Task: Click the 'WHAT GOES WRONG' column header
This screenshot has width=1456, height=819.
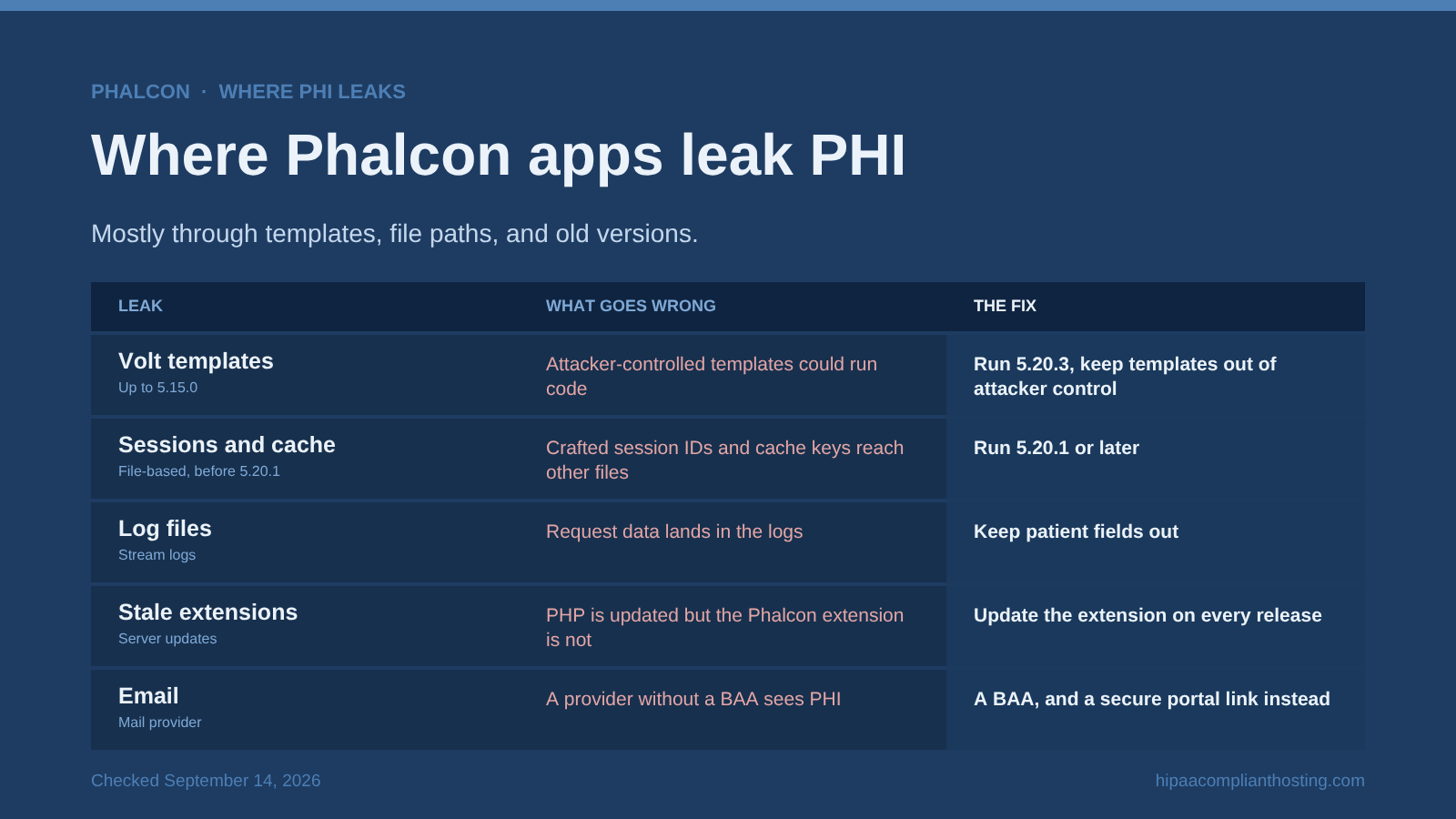Action: (x=631, y=306)
